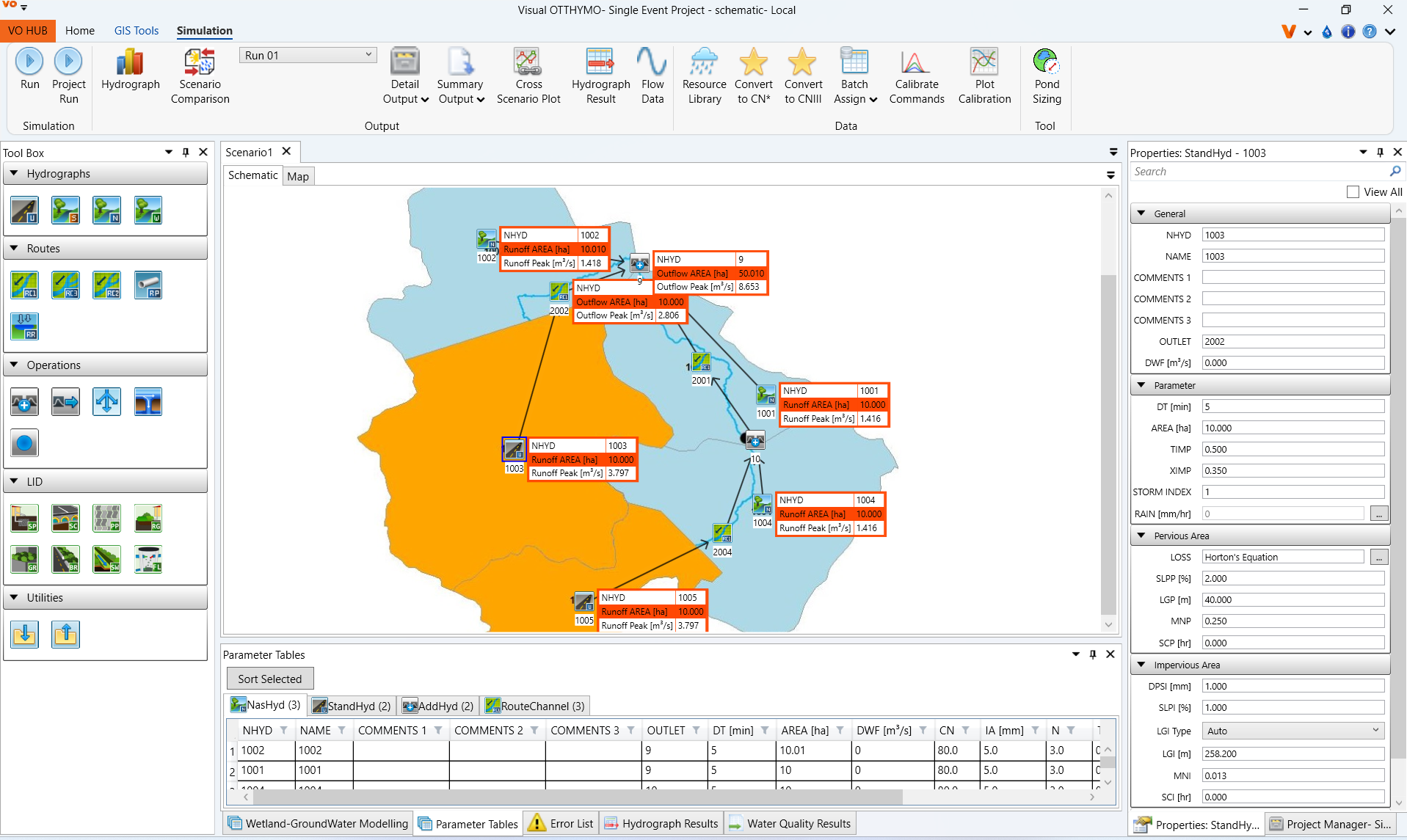Open Hydrograph Results panel tab

click(661, 824)
